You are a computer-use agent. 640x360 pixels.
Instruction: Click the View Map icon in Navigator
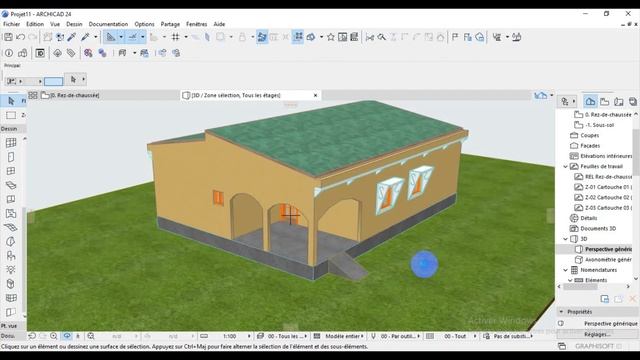[x=604, y=101]
